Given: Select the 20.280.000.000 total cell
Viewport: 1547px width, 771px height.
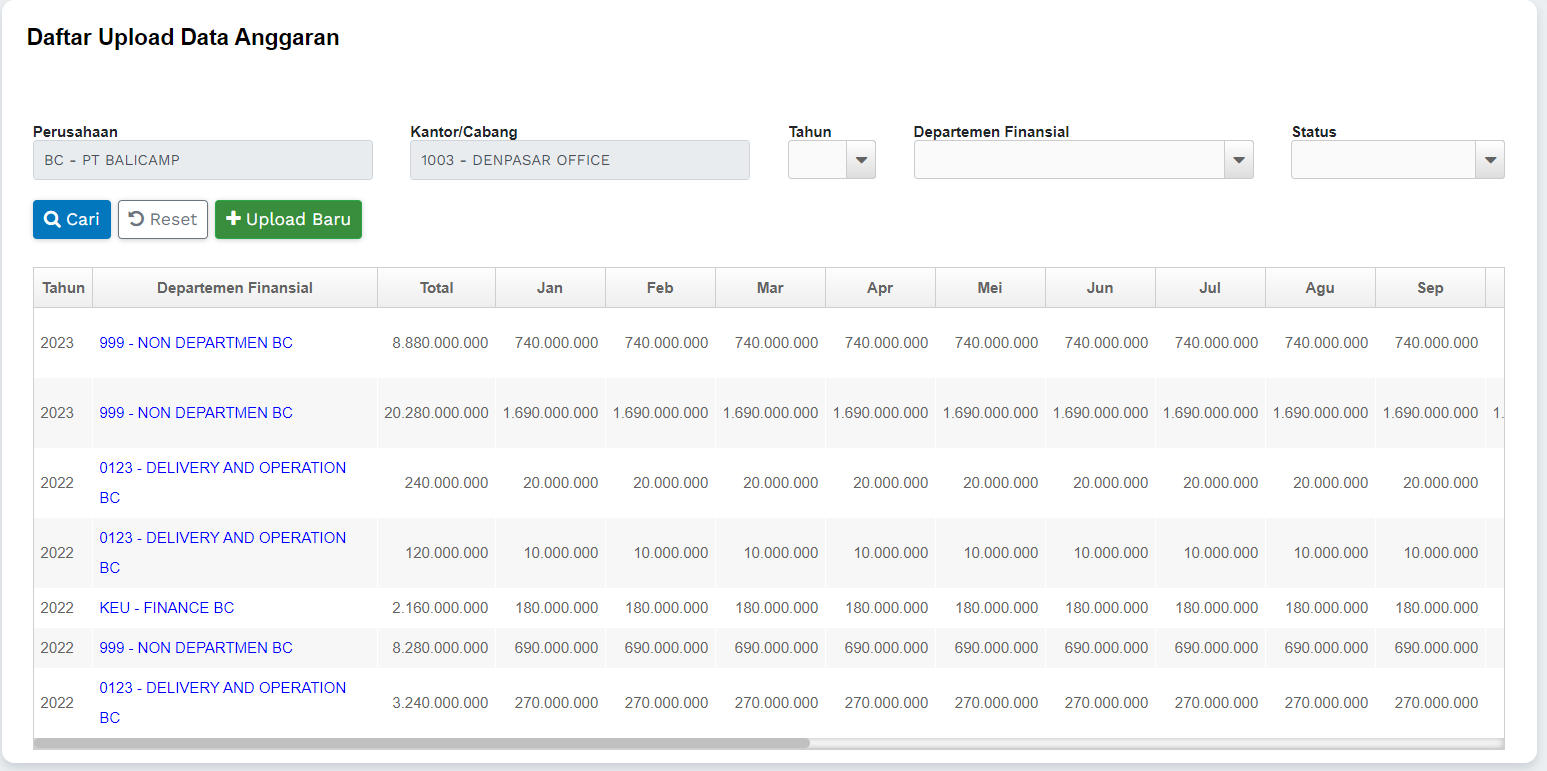Looking at the screenshot, I should 436,413.
